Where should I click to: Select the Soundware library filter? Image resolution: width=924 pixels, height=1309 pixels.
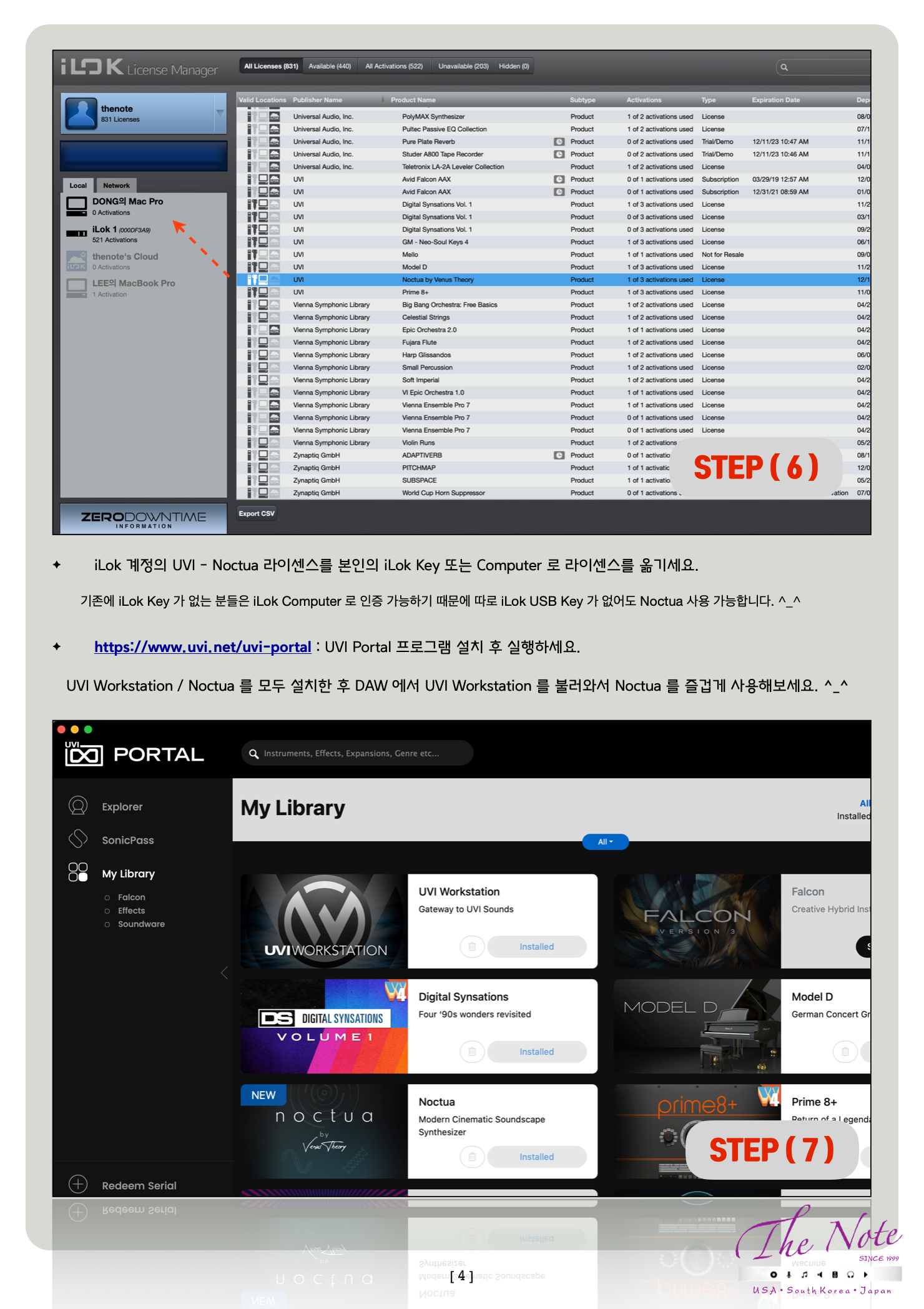point(141,924)
